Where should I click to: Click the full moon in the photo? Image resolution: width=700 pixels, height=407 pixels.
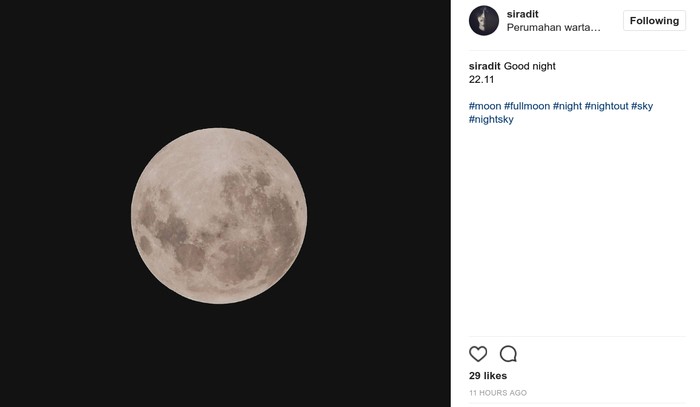click(219, 216)
